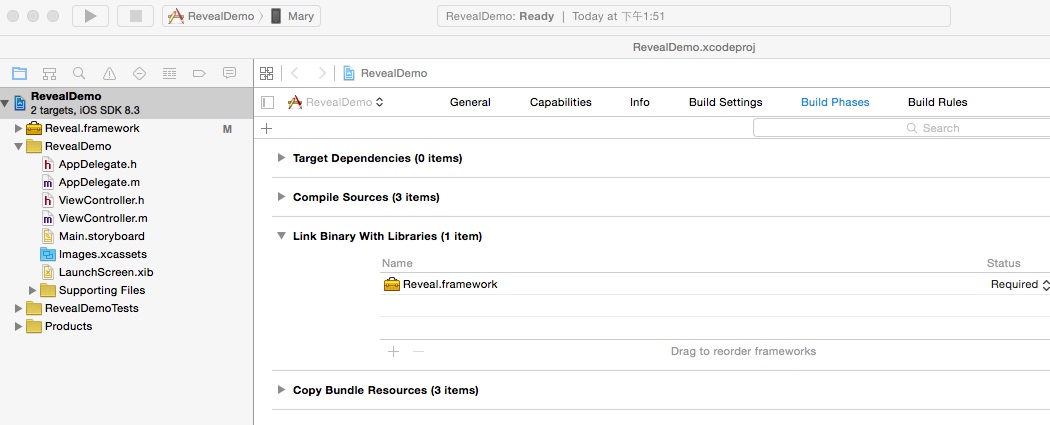Expand the Supporting Files group
The image size is (1050, 425).
(32, 290)
